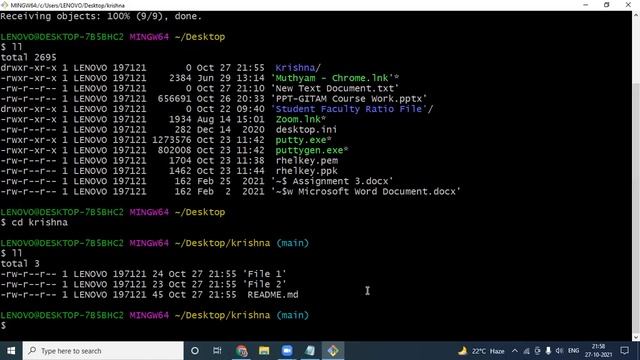Viewport: 640px width, 360px height.
Task: Click 'rhelkey.ppk' in the listing
Action: tap(307, 171)
